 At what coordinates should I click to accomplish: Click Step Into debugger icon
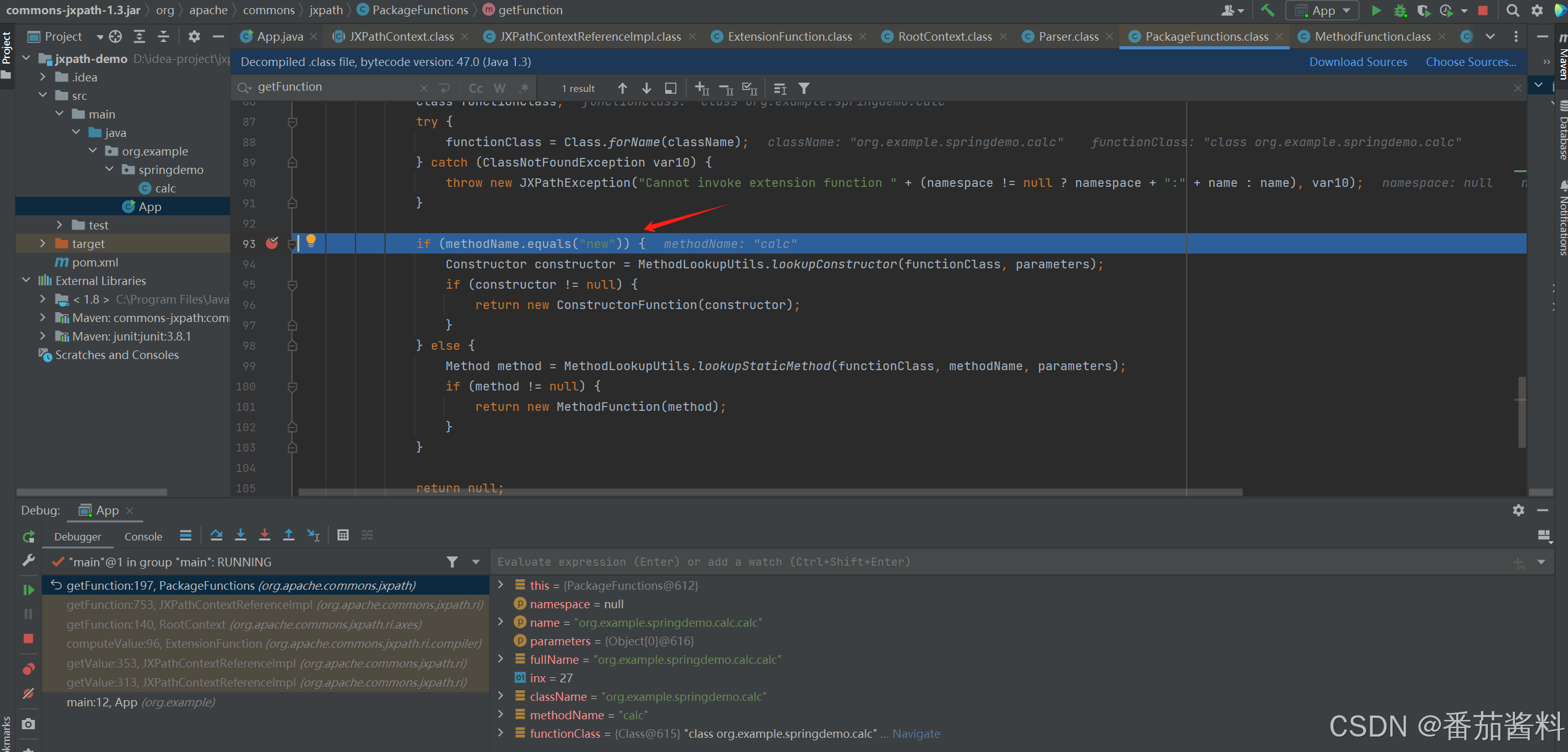pos(241,535)
